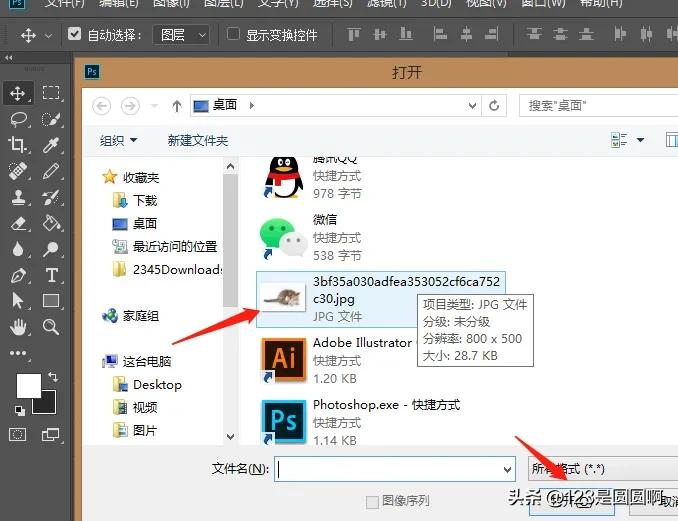Select the Rectangular Marquee tool
The image size is (678, 521).
coord(51,93)
